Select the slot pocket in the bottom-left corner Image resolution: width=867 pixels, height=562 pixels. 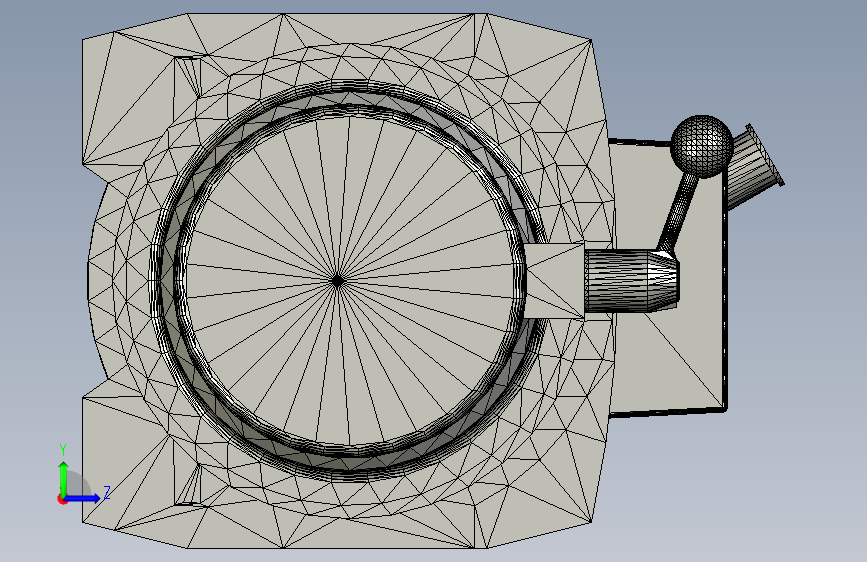click(187, 485)
